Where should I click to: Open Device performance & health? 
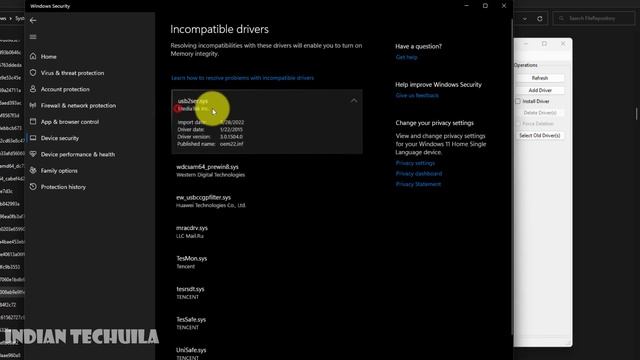[x=78, y=154]
